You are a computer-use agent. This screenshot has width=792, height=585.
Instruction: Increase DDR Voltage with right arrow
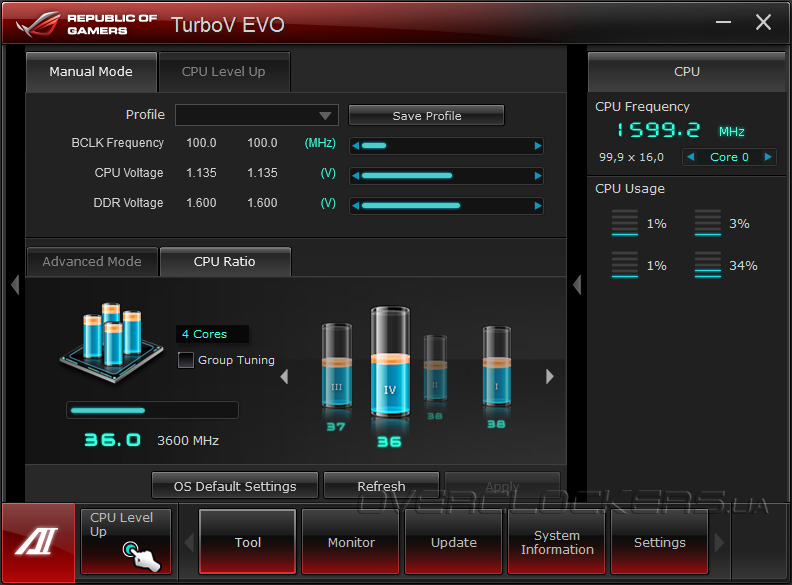[537, 206]
